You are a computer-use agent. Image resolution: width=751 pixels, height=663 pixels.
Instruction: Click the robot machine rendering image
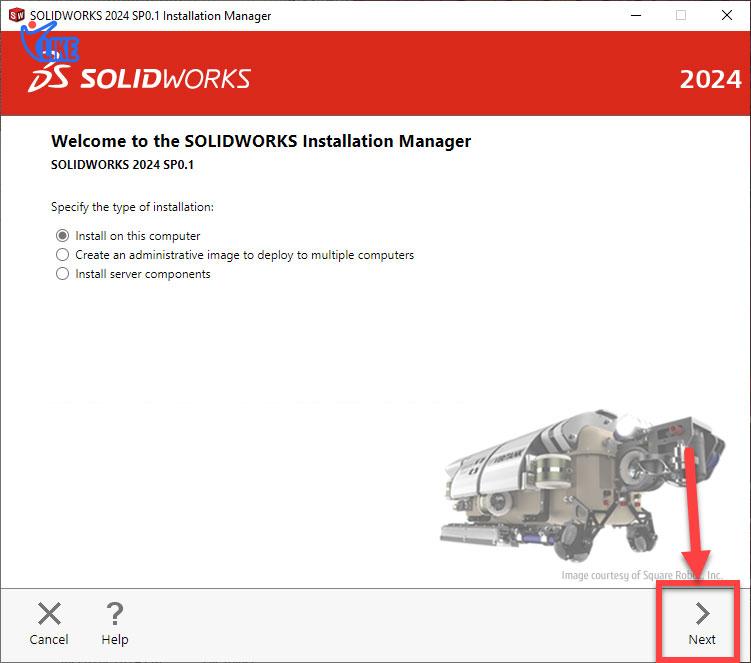click(x=582, y=485)
